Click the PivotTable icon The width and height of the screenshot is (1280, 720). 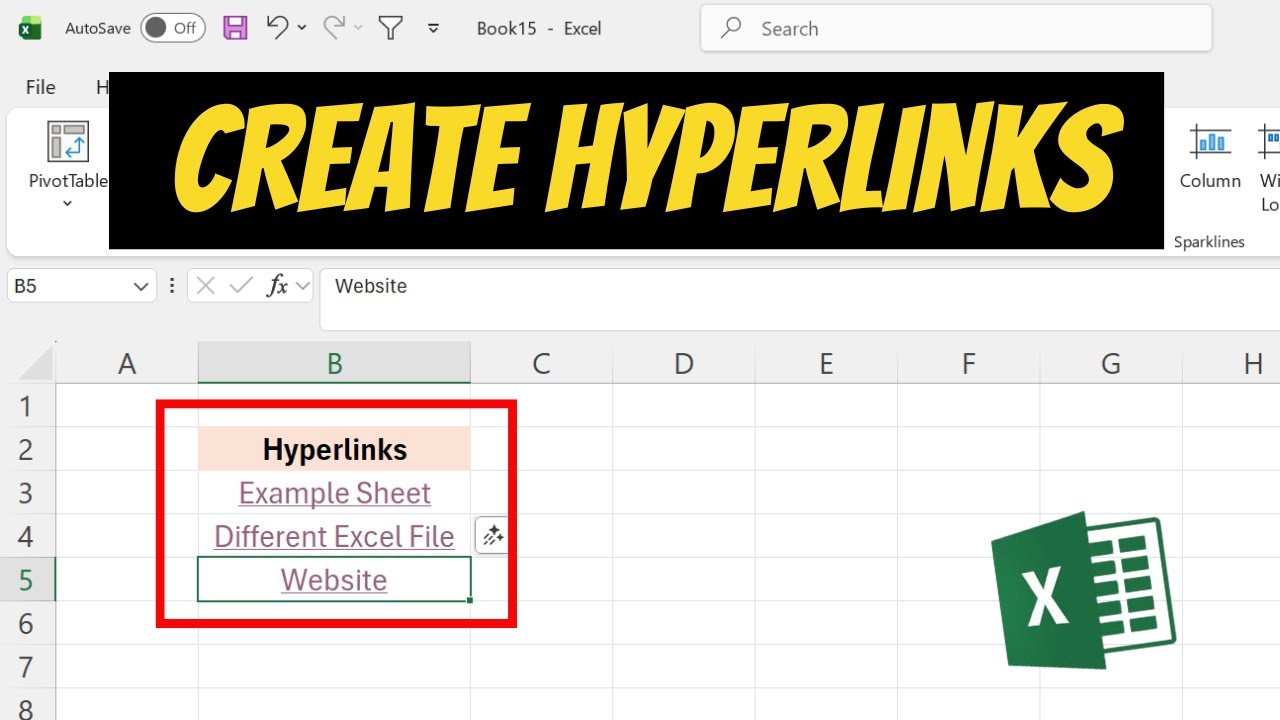tap(68, 141)
